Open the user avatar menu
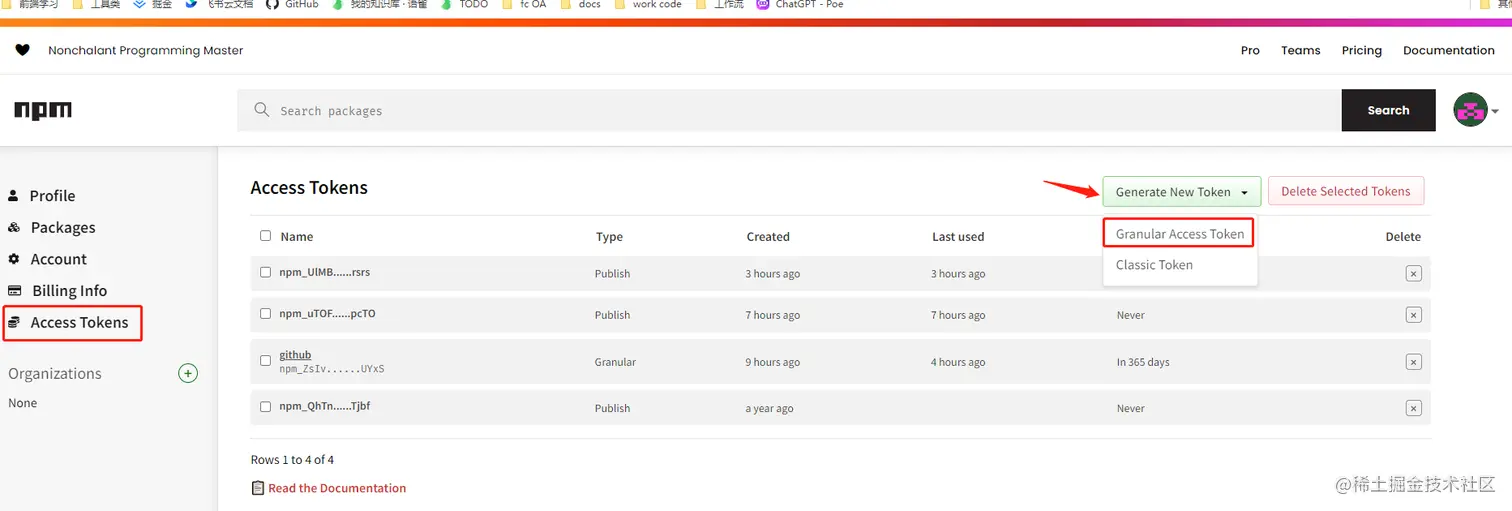 tap(1476, 110)
